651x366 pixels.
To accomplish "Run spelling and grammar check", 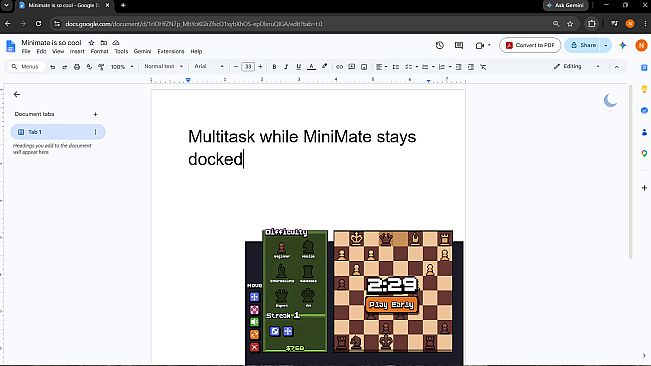I will coord(89,67).
